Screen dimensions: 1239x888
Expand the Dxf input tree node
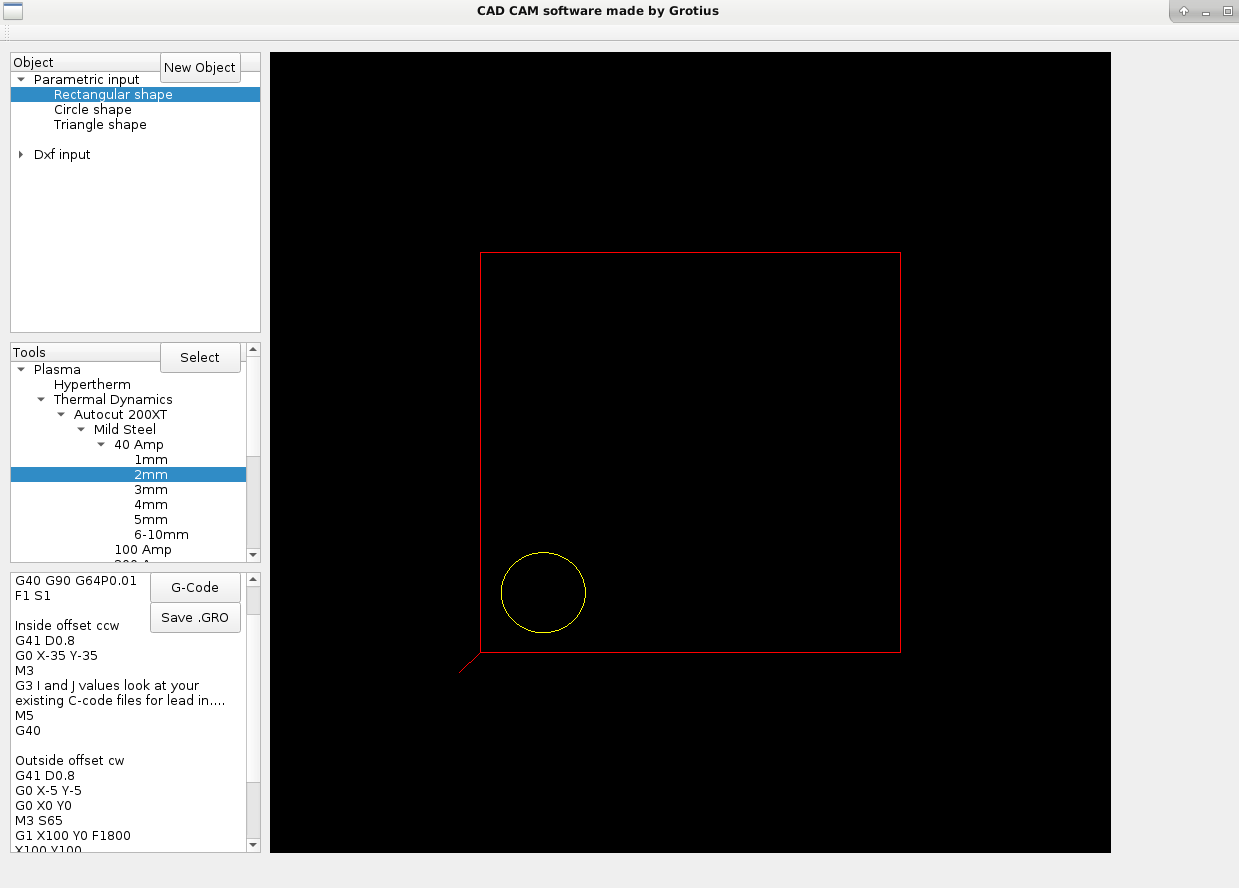click(x=21, y=154)
